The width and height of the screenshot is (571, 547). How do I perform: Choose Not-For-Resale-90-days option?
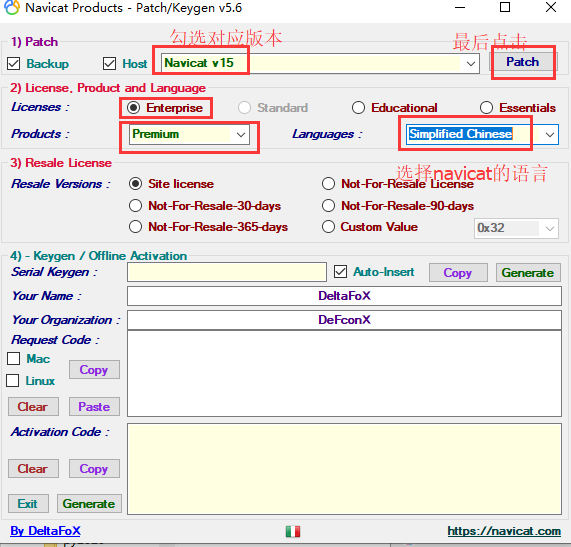click(x=328, y=206)
